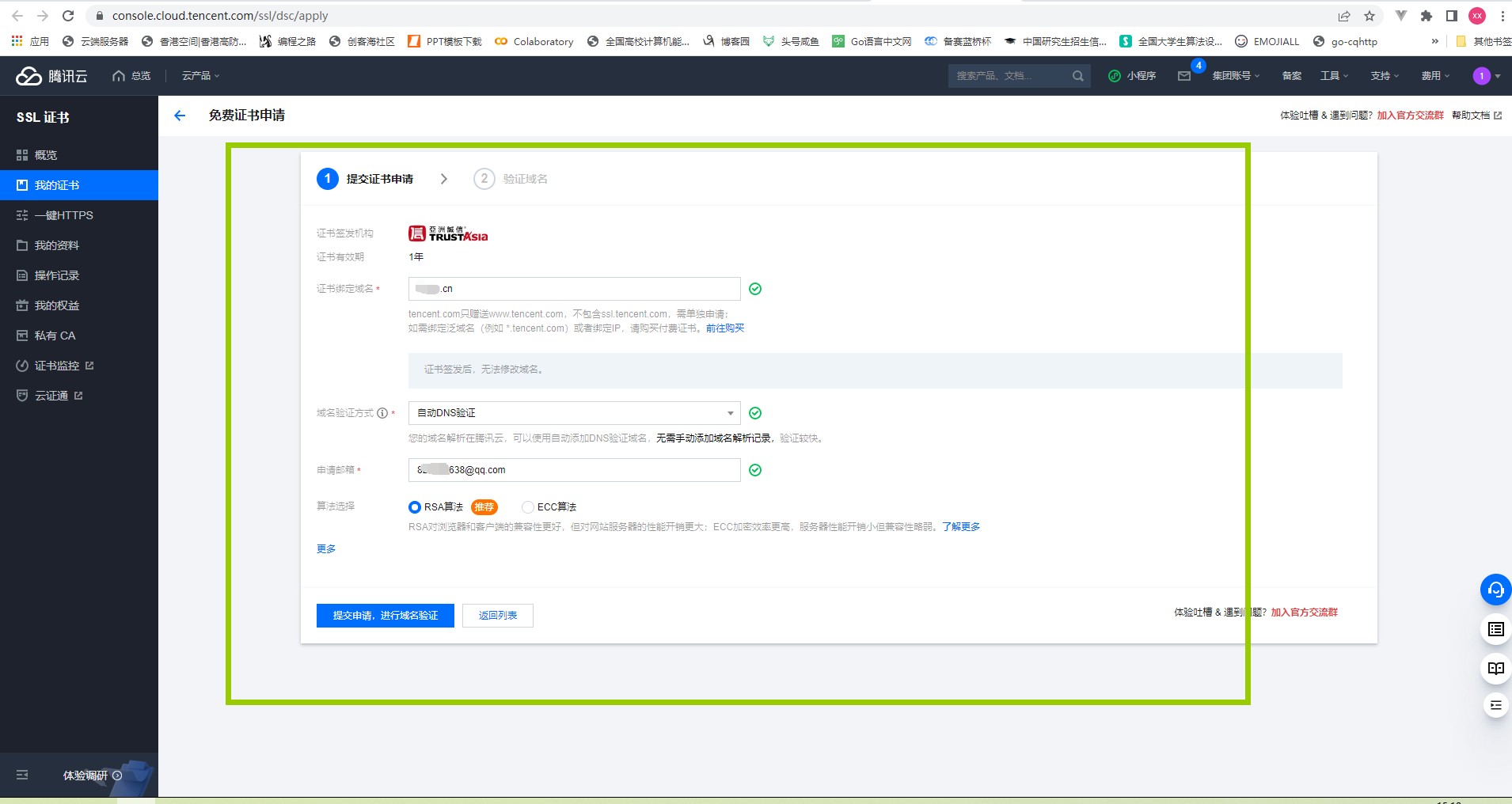Open 我的权益 in the sidebar

pyautogui.click(x=79, y=305)
